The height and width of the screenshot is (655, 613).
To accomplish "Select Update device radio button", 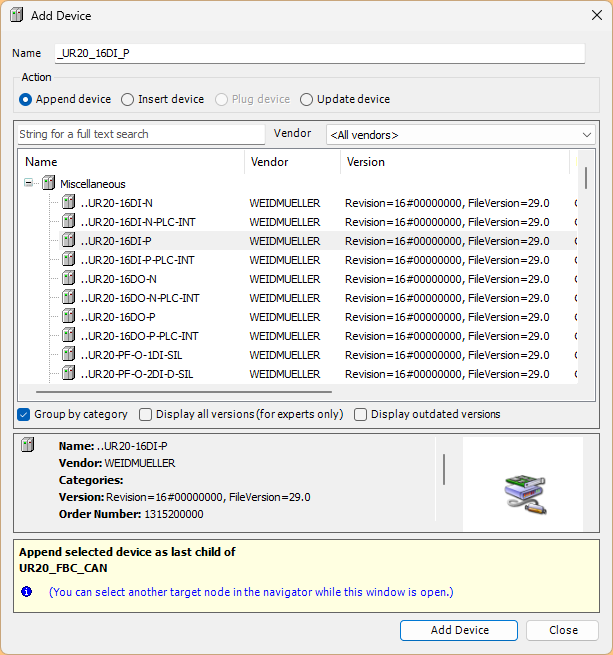I will [306, 99].
